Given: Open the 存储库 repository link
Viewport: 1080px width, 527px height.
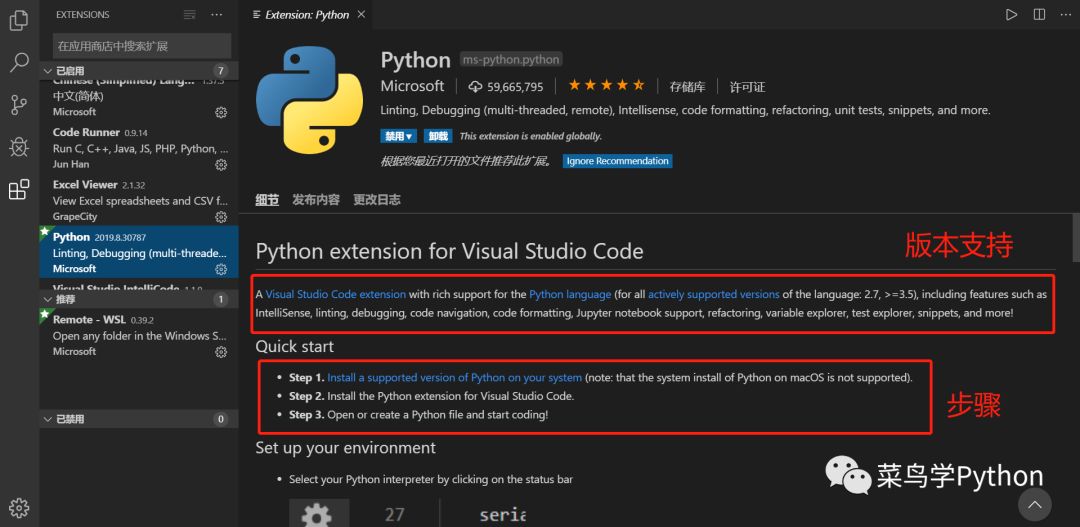Looking at the screenshot, I should (x=687, y=87).
